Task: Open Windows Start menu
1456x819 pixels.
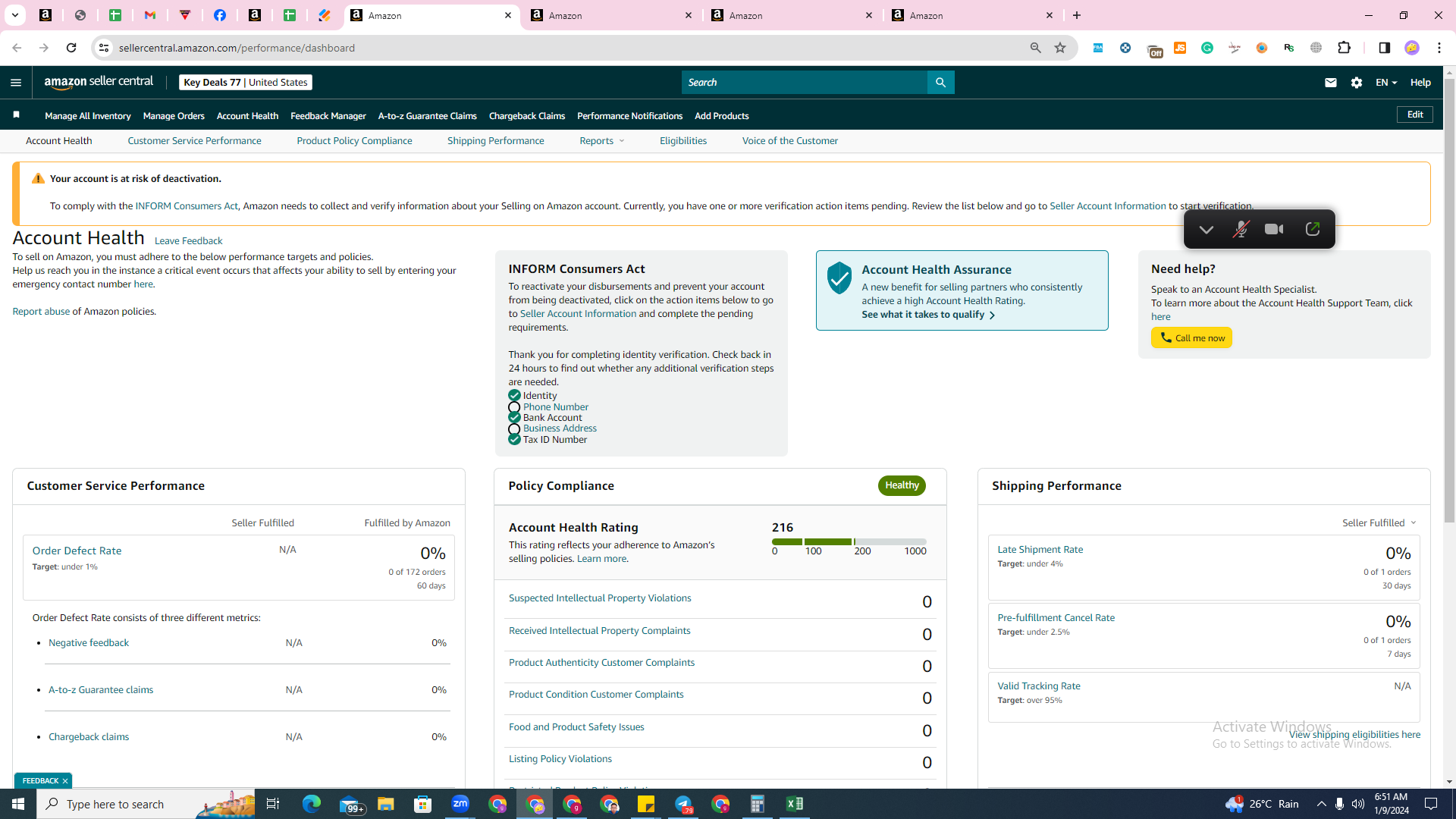Action: pos(18,804)
